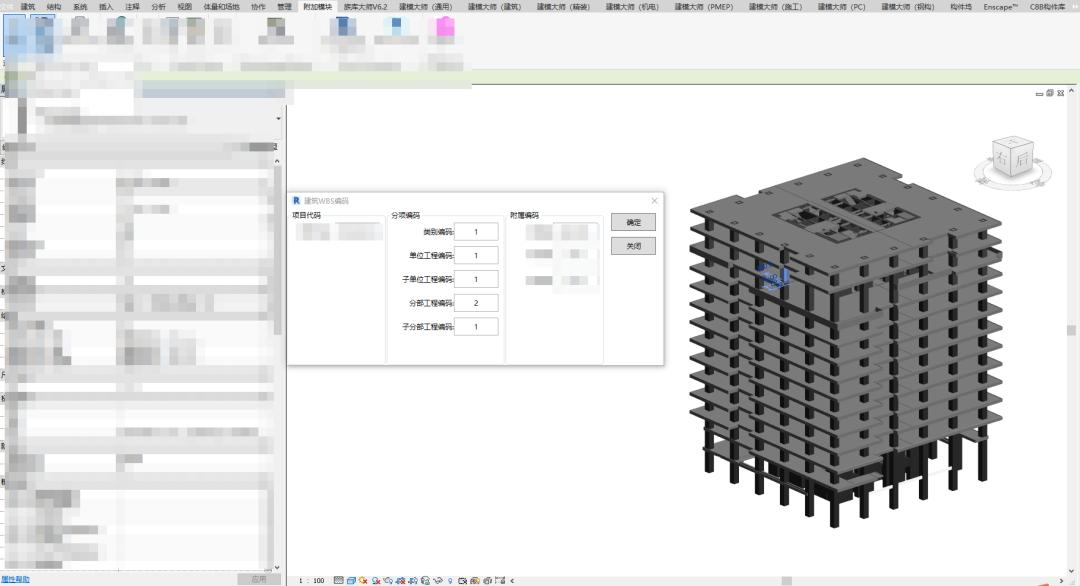The height and width of the screenshot is (586, 1080).
Task: Select the blue highlighted element on the model
Action: click(x=772, y=276)
